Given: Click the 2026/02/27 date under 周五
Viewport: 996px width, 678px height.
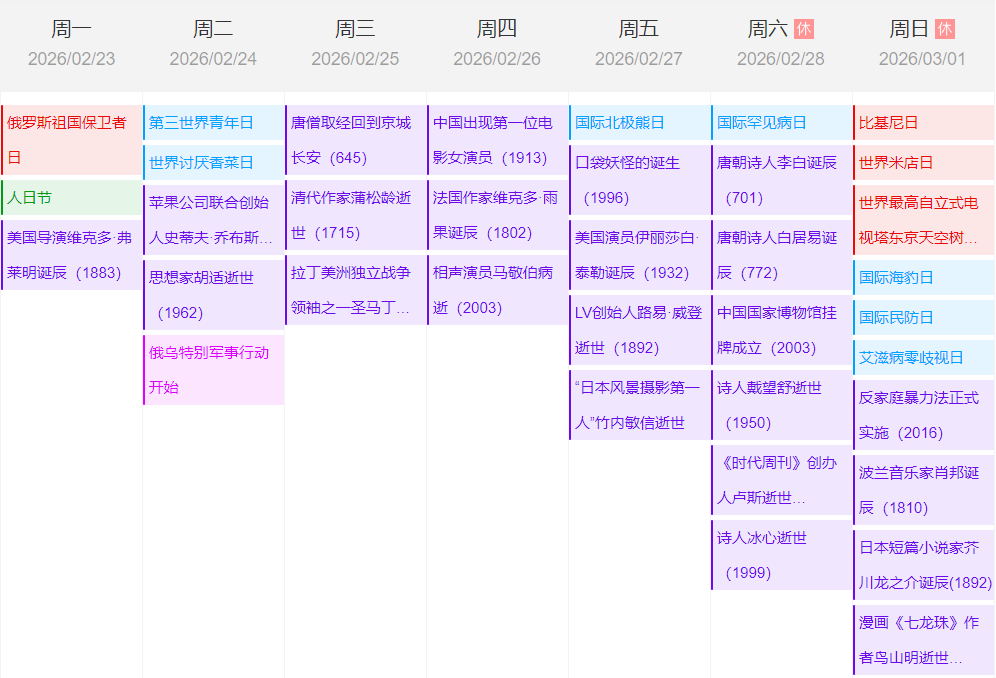Looking at the screenshot, I should [x=639, y=59].
